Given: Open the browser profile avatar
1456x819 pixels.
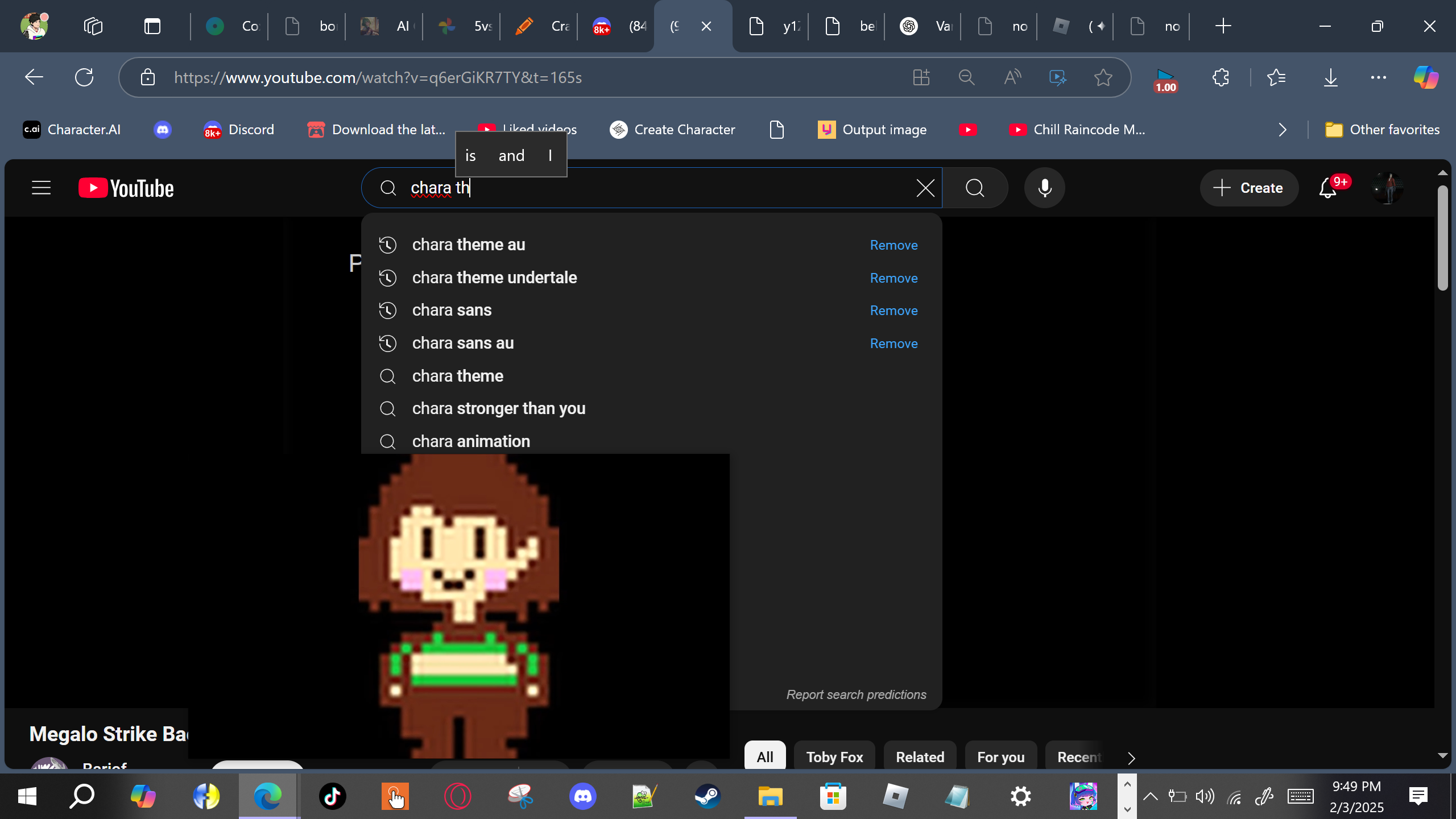Looking at the screenshot, I should point(34,26).
